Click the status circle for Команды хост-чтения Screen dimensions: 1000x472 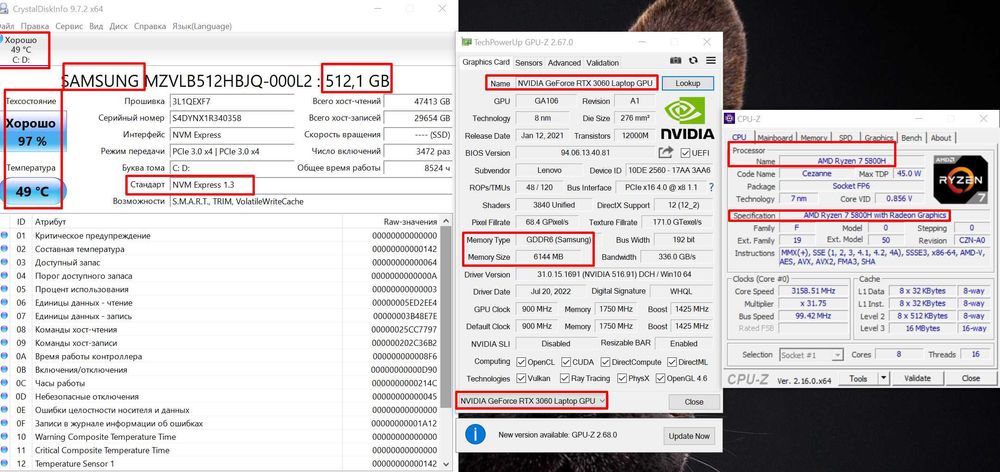(x=5, y=329)
